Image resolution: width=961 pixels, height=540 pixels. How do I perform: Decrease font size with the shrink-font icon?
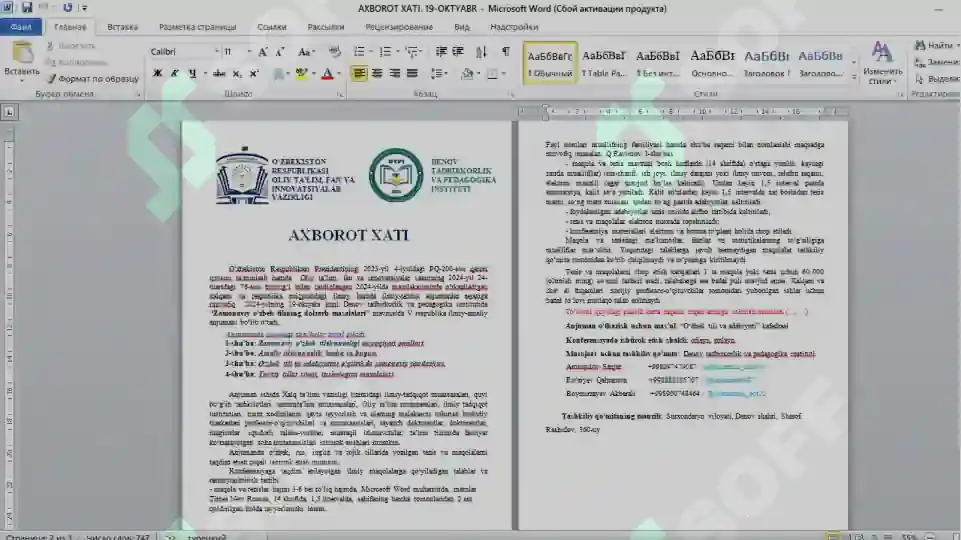point(280,52)
